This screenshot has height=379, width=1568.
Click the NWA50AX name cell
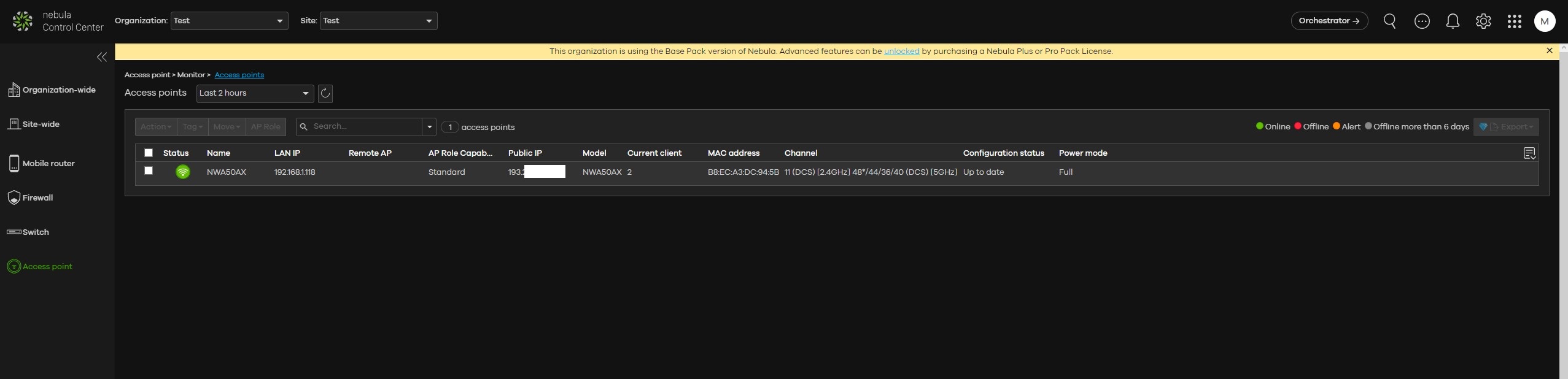[x=227, y=172]
